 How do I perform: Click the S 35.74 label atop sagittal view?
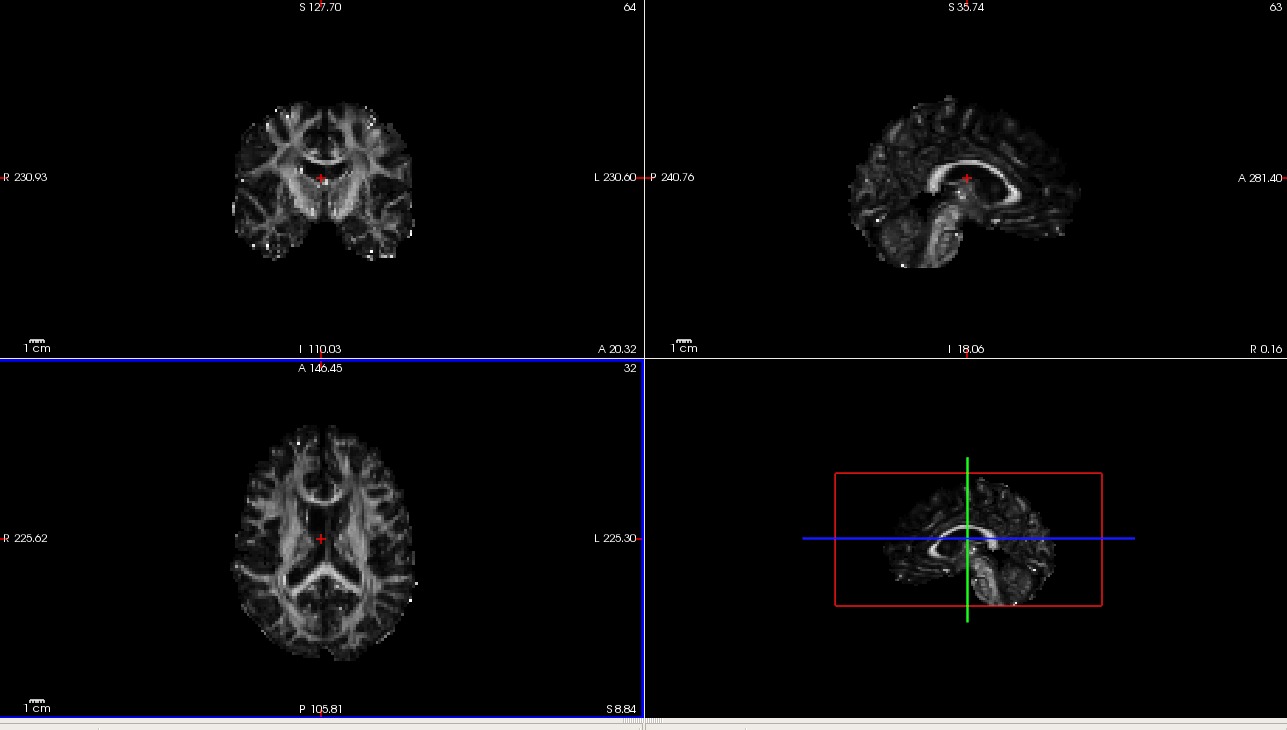(x=965, y=8)
